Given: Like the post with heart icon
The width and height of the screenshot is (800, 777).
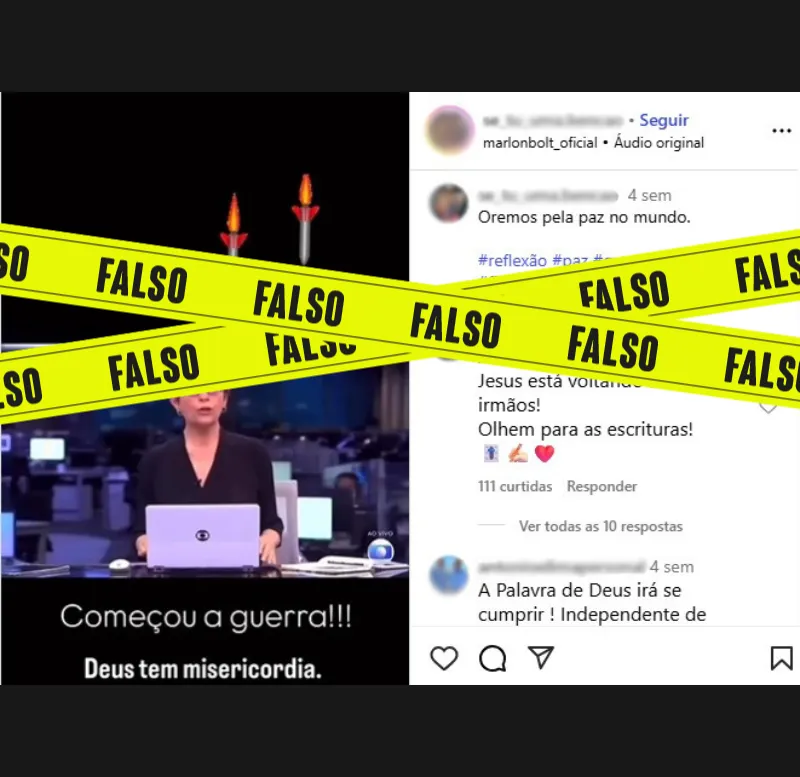Looking at the screenshot, I should click(x=444, y=658).
